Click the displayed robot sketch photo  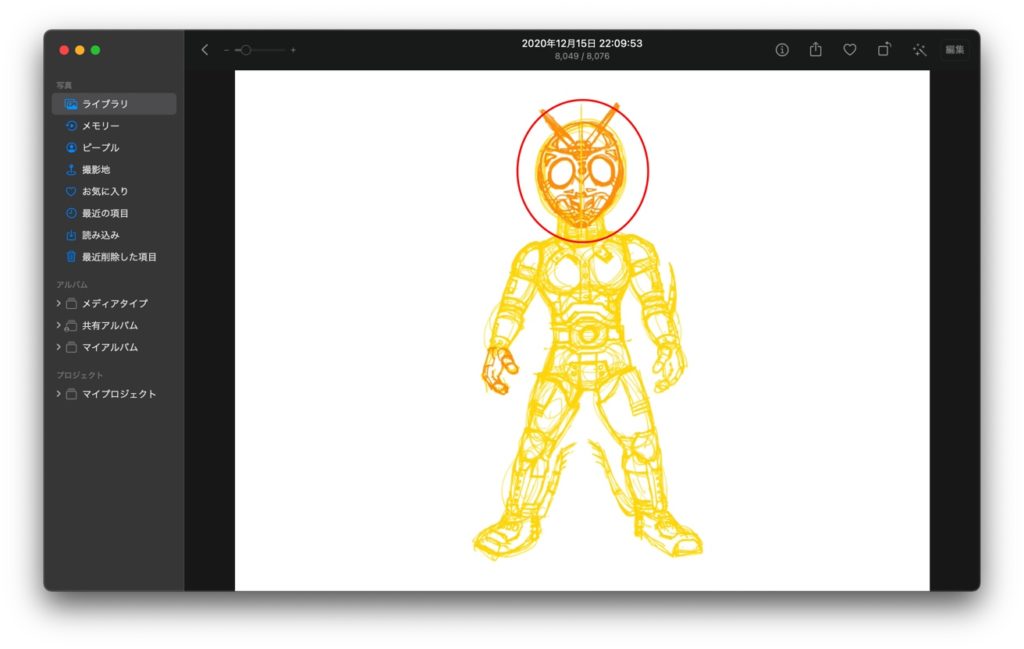(582, 330)
